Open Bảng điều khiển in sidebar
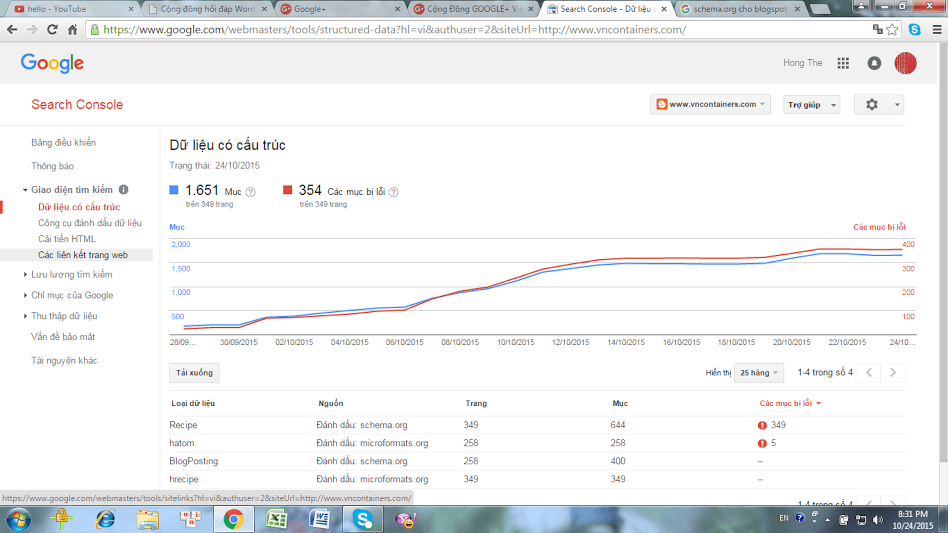This screenshot has height=533, width=948. 63,143
